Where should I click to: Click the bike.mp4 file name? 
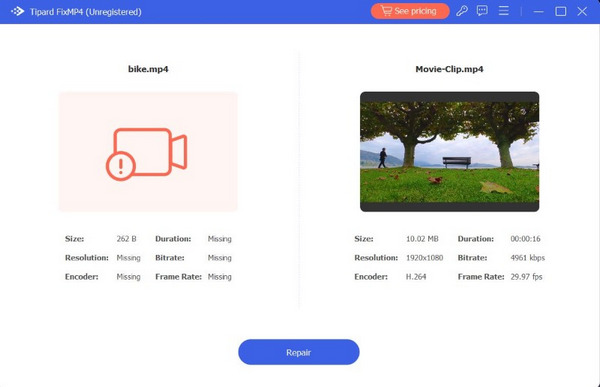148,69
